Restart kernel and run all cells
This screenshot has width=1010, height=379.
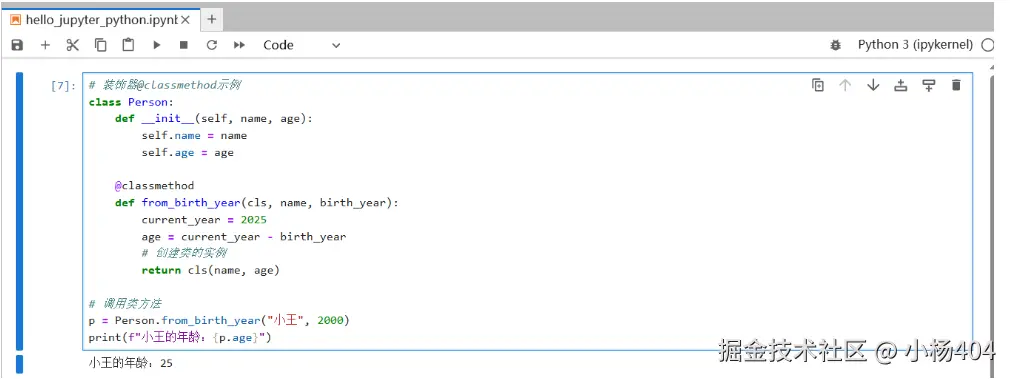click(x=240, y=45)
